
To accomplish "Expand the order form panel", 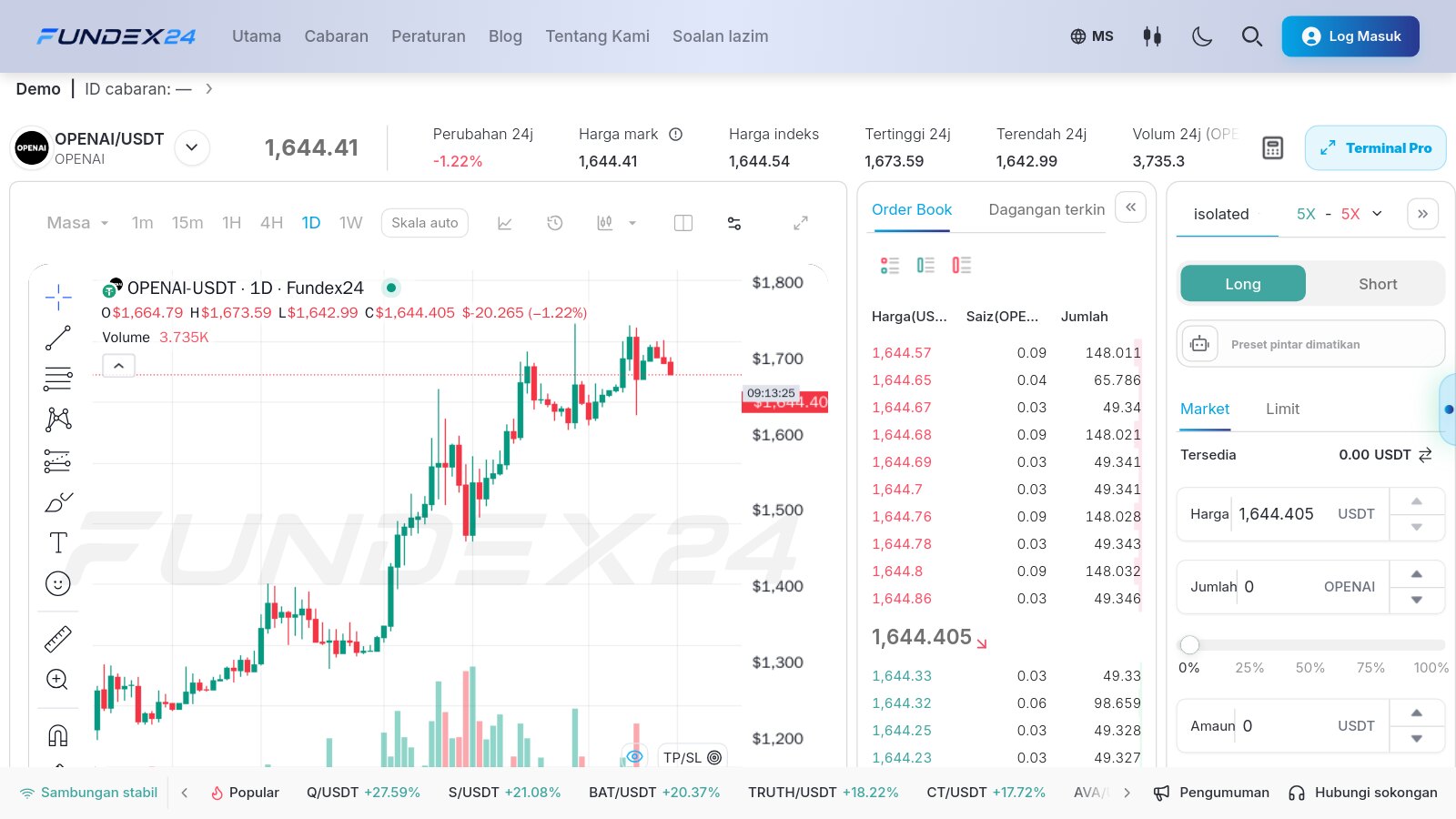I will 1422,214.
